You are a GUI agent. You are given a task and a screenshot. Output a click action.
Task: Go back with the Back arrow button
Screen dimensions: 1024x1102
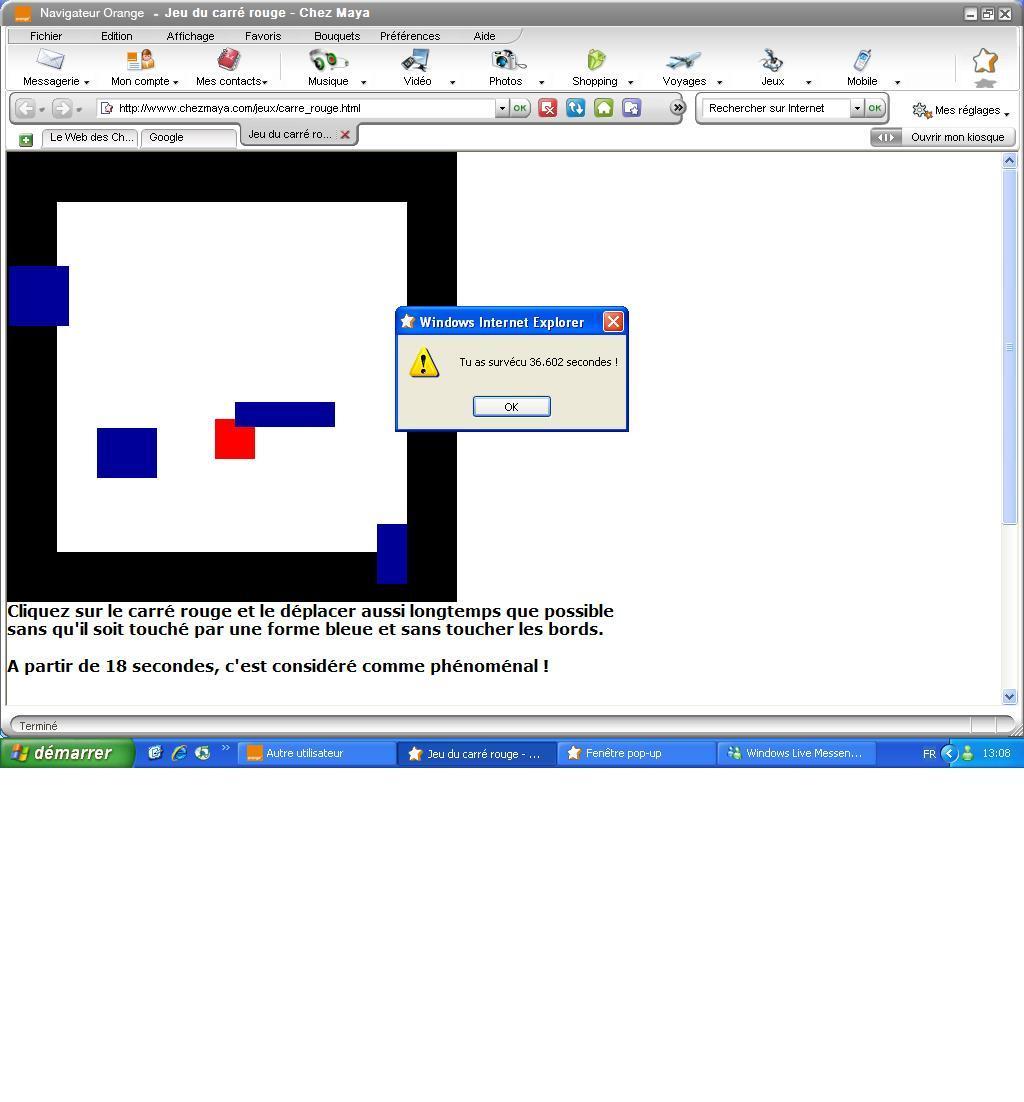pos(25,108)
